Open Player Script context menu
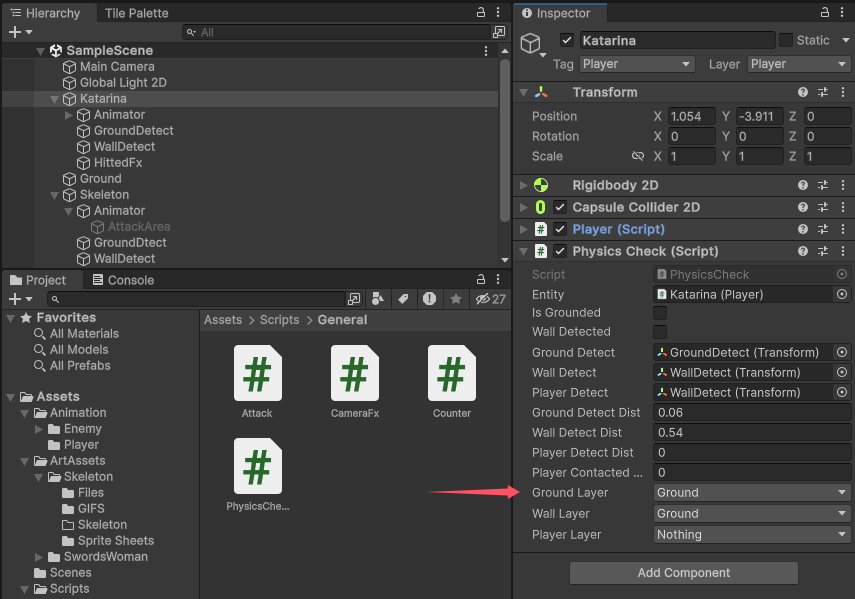 (842, 229)
